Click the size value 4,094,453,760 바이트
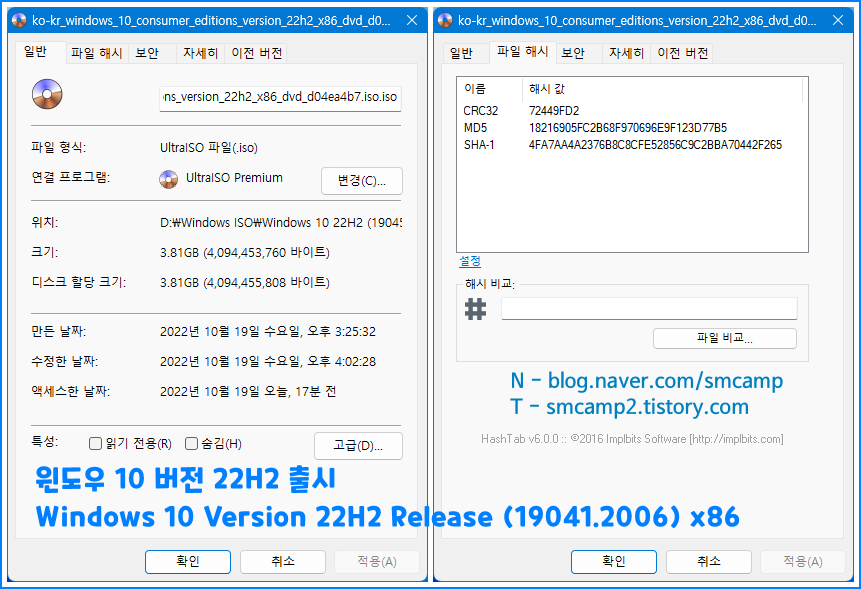Screen dimensions: 861x589 (x=245, y=253)
